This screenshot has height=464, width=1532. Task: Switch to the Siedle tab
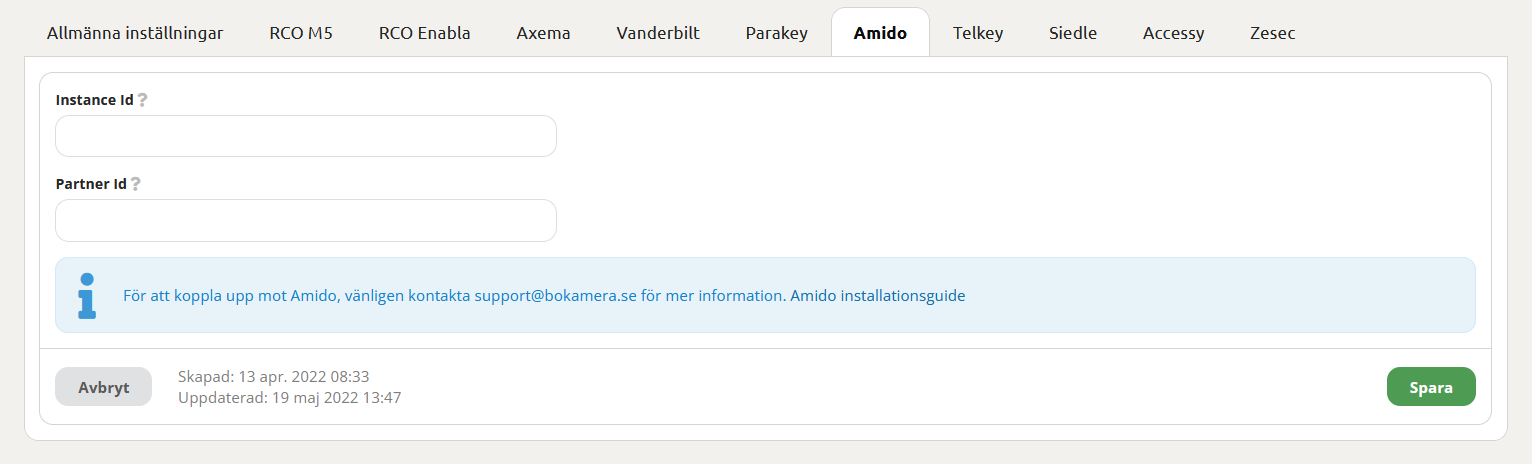1073,33
